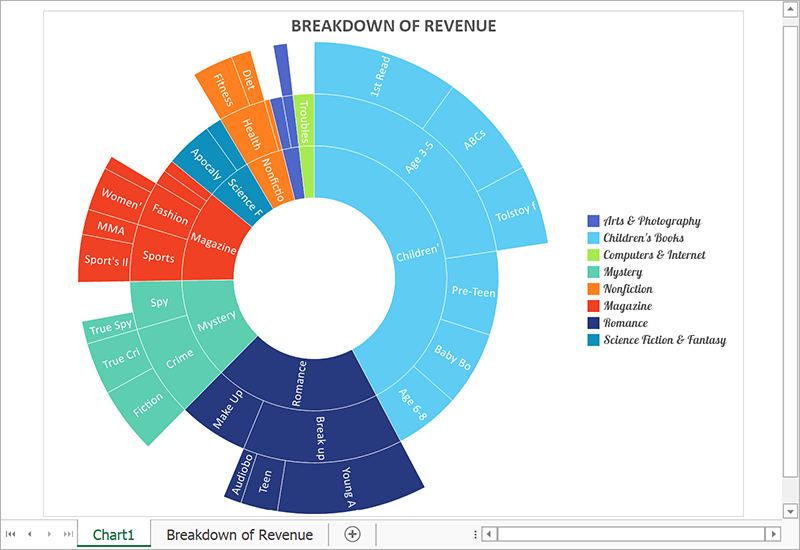Select the Women' outer segment

(121, 199)
